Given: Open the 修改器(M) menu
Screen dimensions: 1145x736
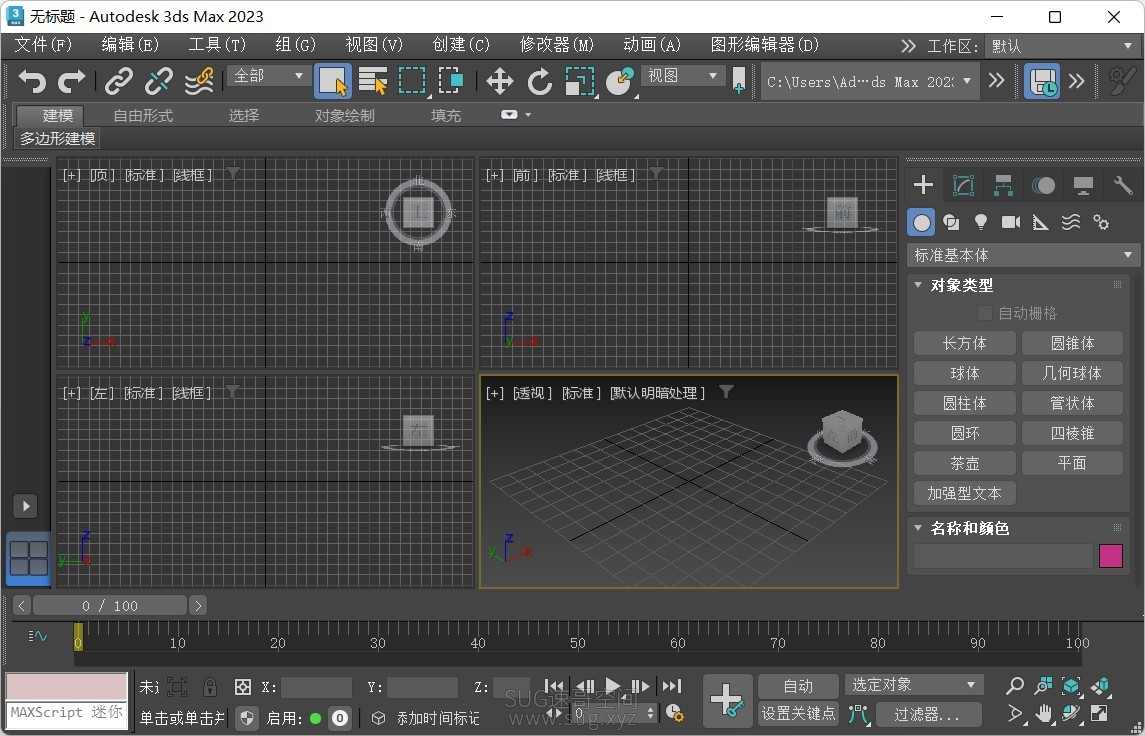Looking at the screenshot, I should pos(556,45).
